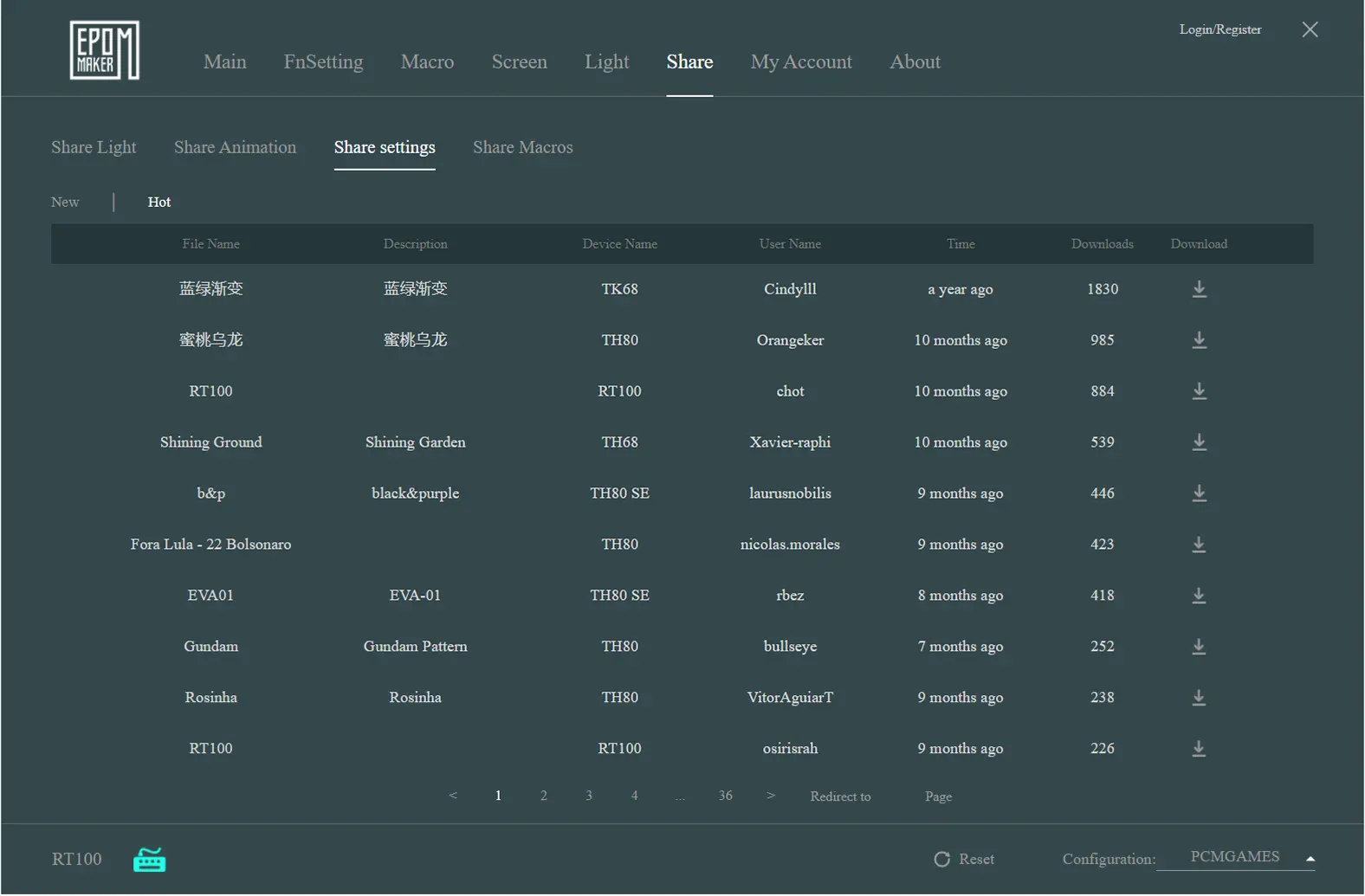Open the Macro tab
Image resolution: width=1365 pixels, height=896 pixels.
(x=427, y=61)
